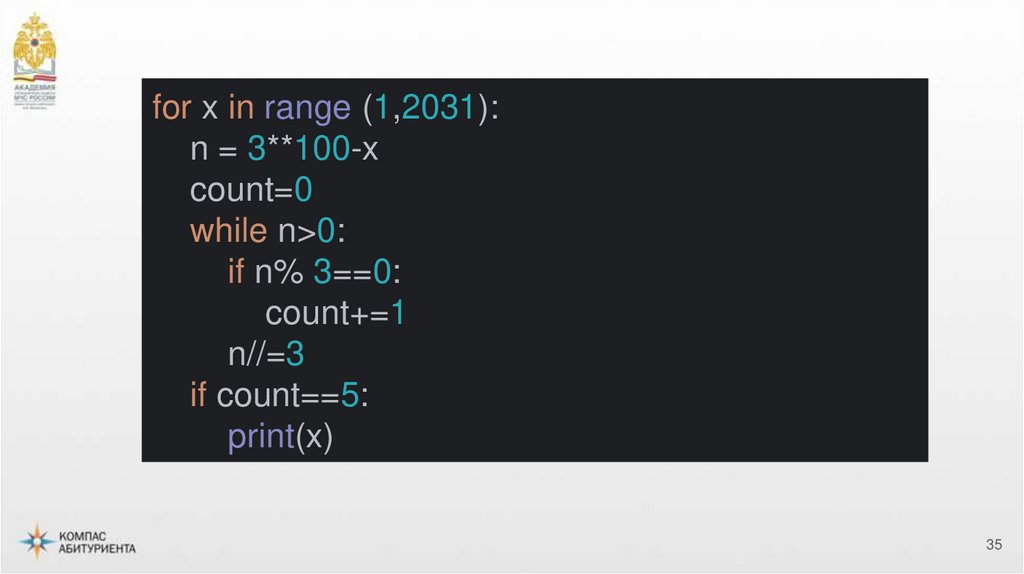
Task: Click the MChS Academy emblem logo
Action: point(34,47)
